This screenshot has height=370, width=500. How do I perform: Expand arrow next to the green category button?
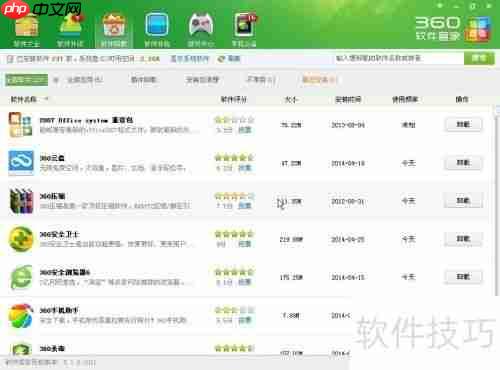point(56,80)
